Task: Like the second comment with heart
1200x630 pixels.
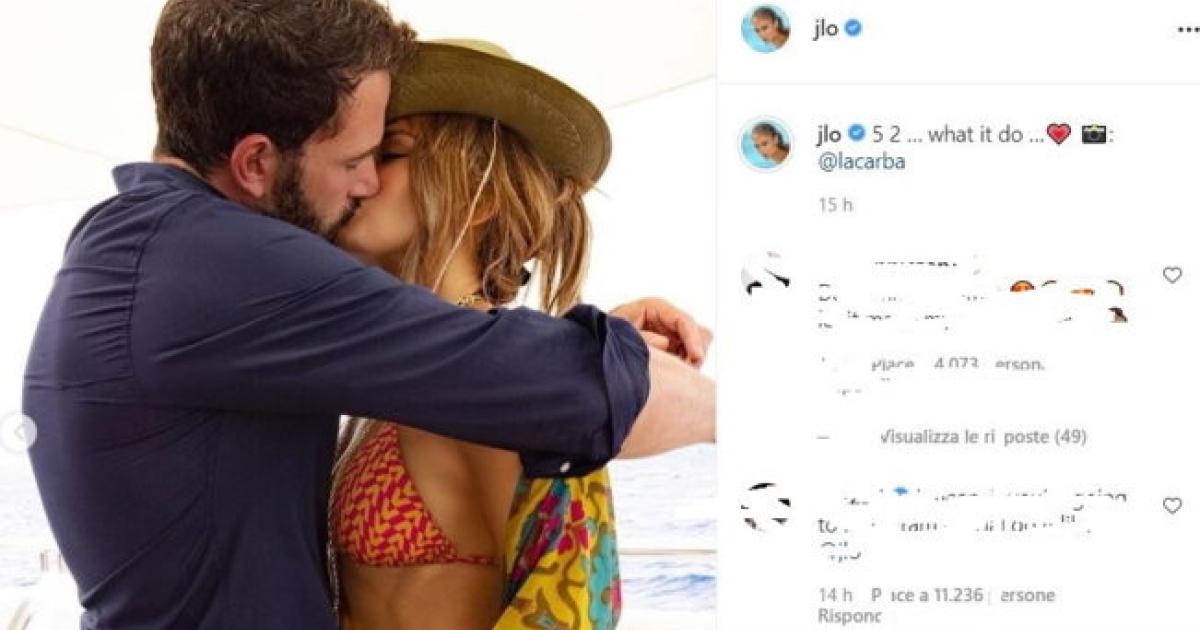Action: (1172, 506)
